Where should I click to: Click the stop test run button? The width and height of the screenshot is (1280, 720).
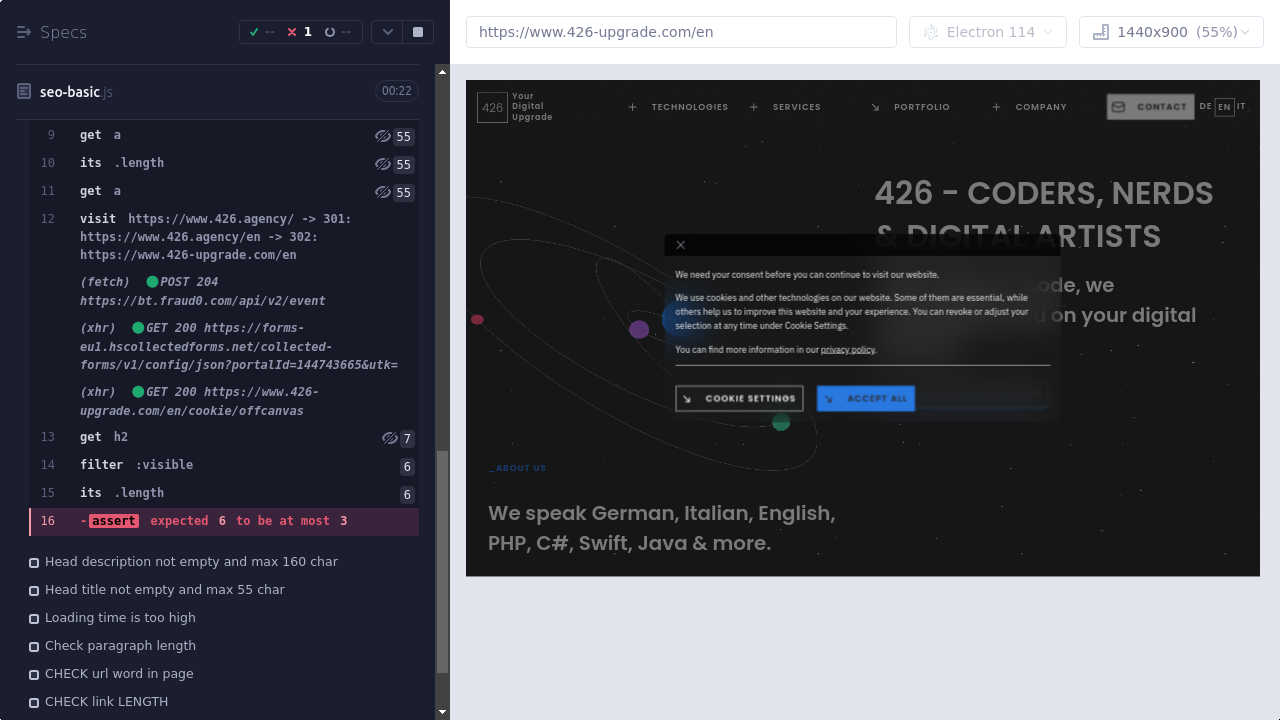(x=418, y=32)
